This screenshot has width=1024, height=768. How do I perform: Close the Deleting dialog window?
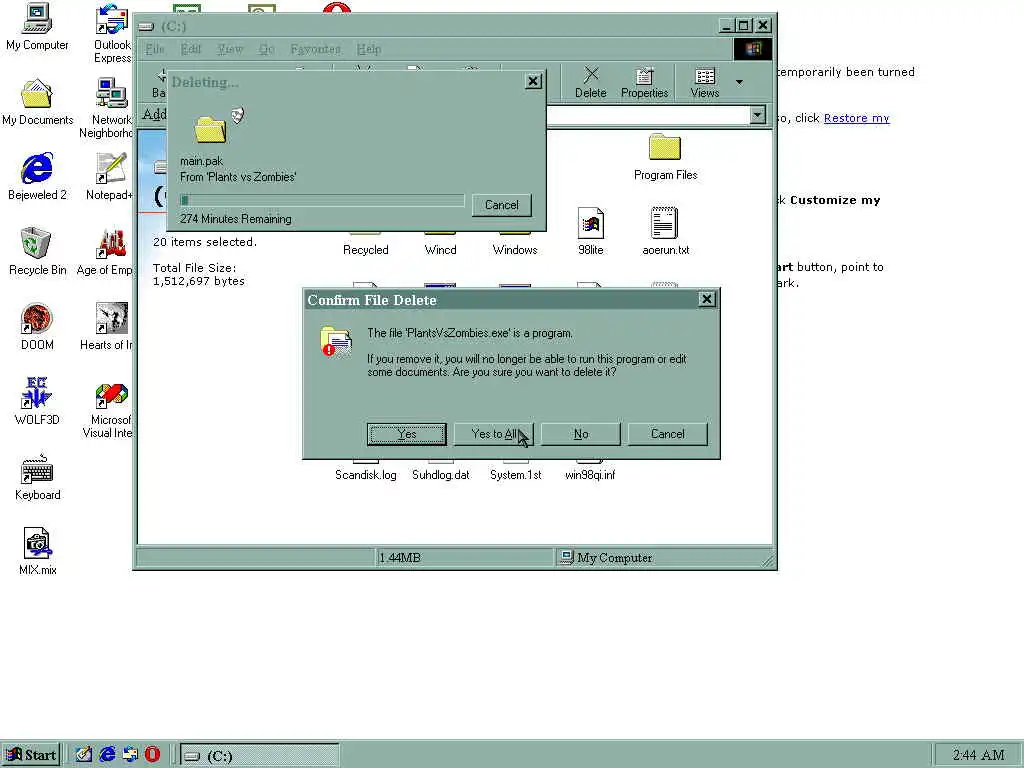pyautogui.click(x=533, y=81)
